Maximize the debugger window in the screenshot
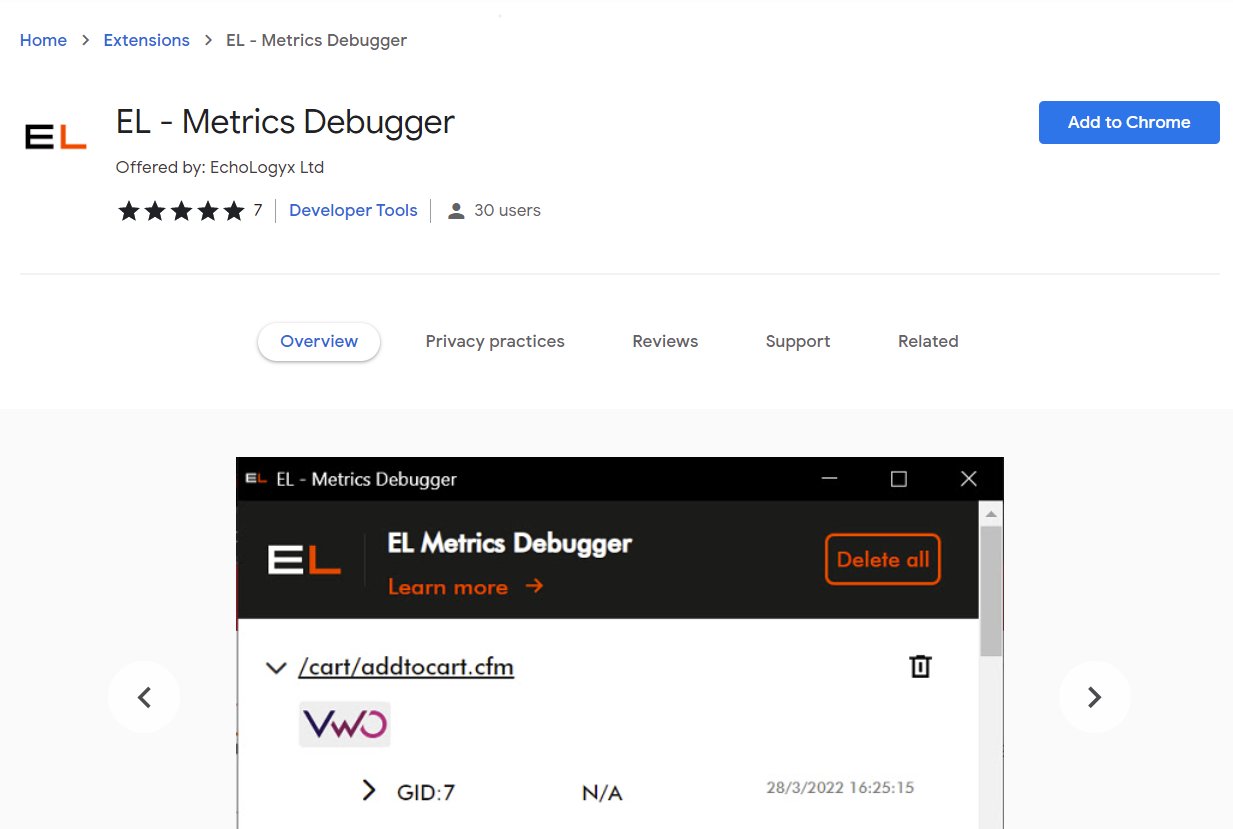The height and width of the screenshot is (829, 1233). pos(898,479)
